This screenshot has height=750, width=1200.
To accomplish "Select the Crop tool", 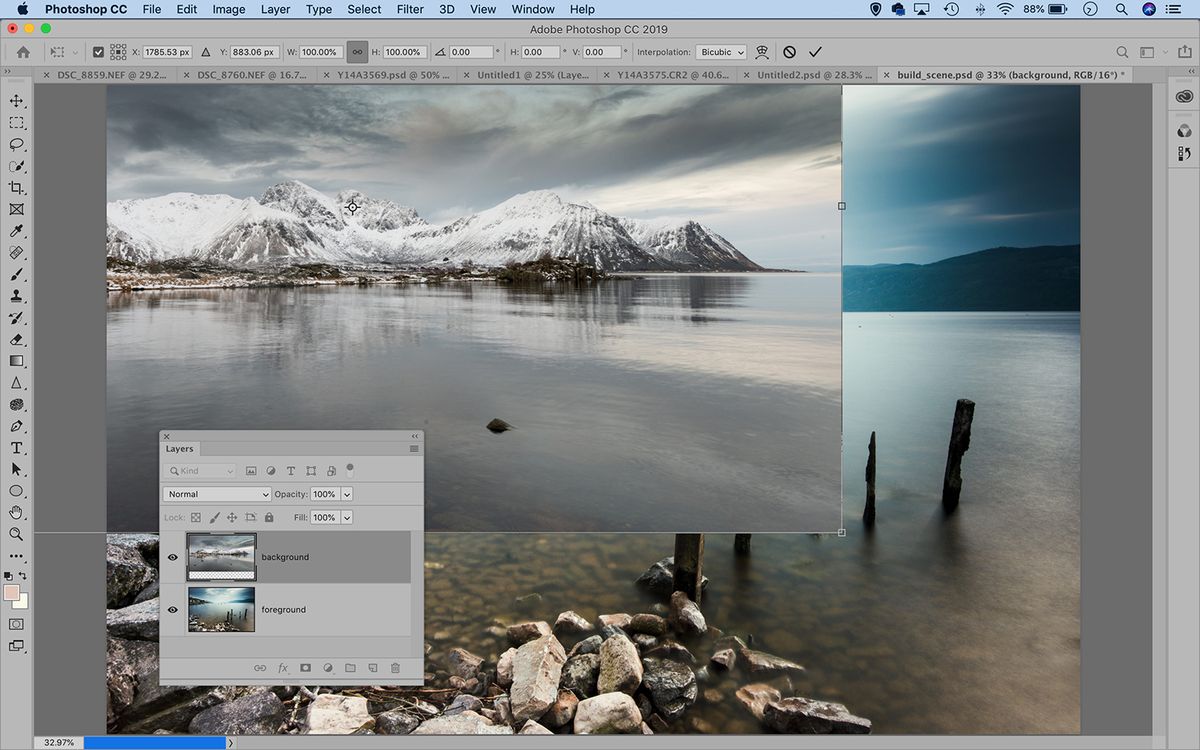I will tap(16, 187).
